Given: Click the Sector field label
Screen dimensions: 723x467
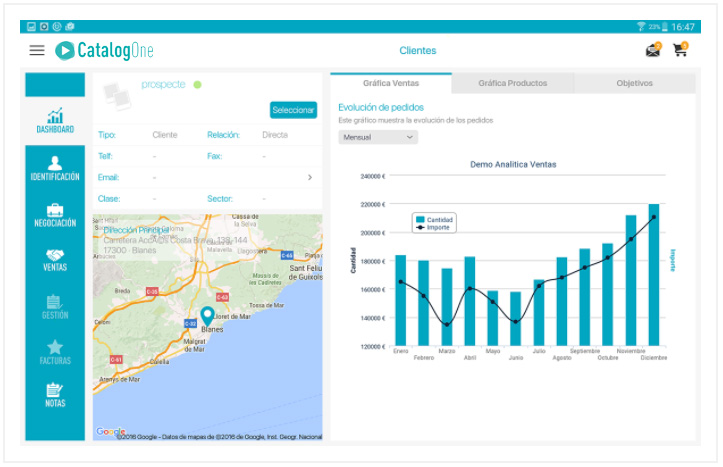Looking at the screenshot, I should coord(220,199).
